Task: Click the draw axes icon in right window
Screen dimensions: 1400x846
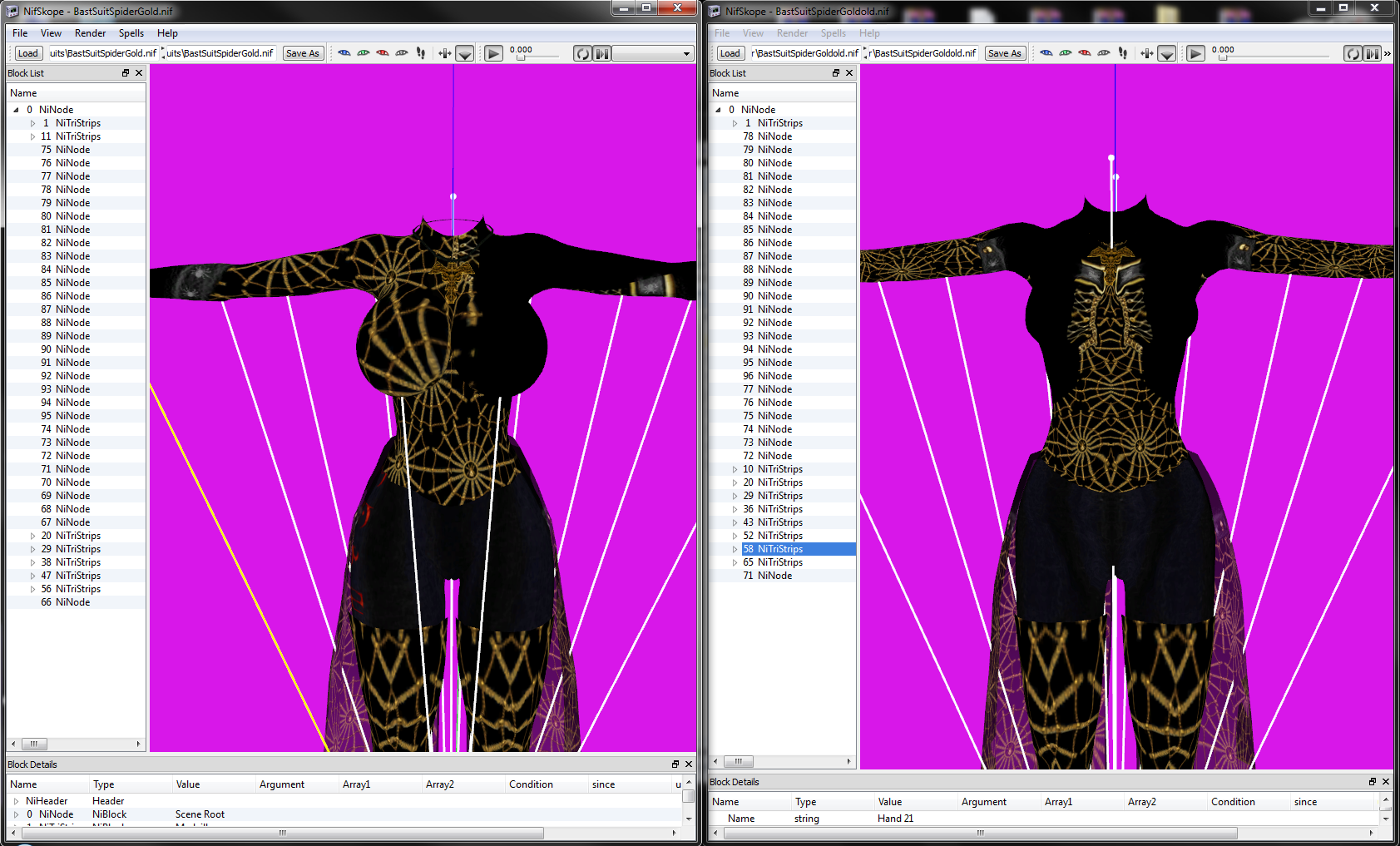Action: pos(1147,53)
